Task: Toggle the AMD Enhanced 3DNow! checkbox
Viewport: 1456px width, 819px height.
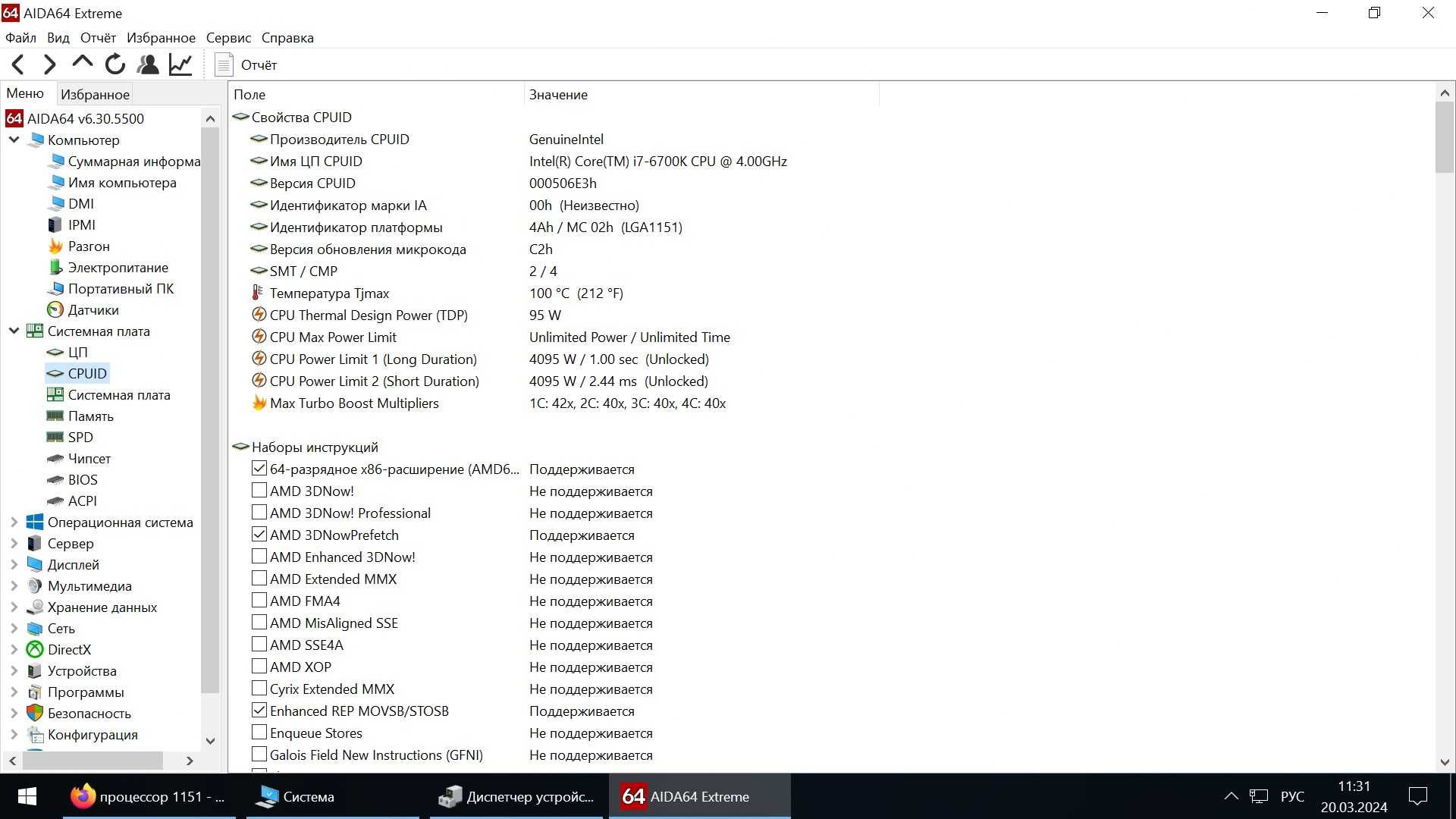Action: click(259, 557)
